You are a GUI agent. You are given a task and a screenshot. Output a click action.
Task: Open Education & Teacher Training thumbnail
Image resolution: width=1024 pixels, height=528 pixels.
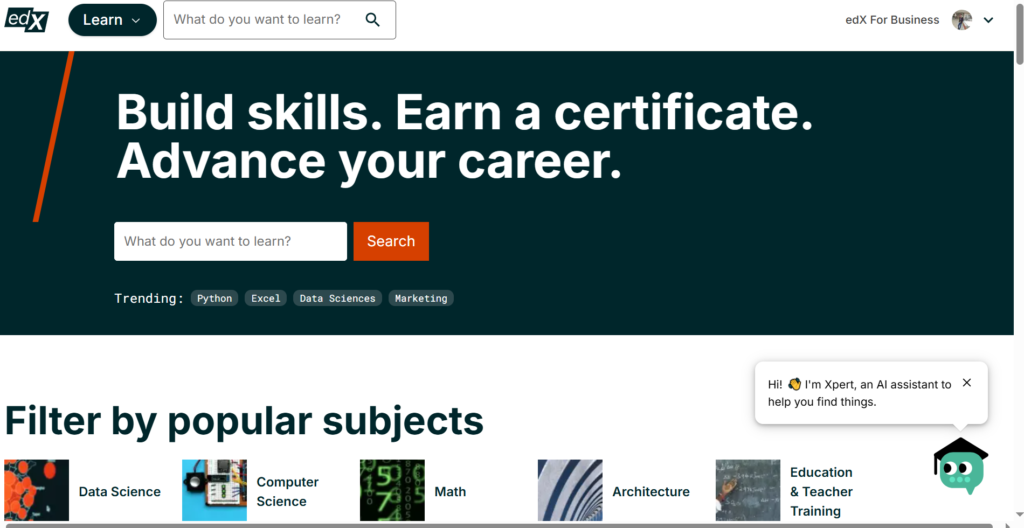click(x=748, y=490)
